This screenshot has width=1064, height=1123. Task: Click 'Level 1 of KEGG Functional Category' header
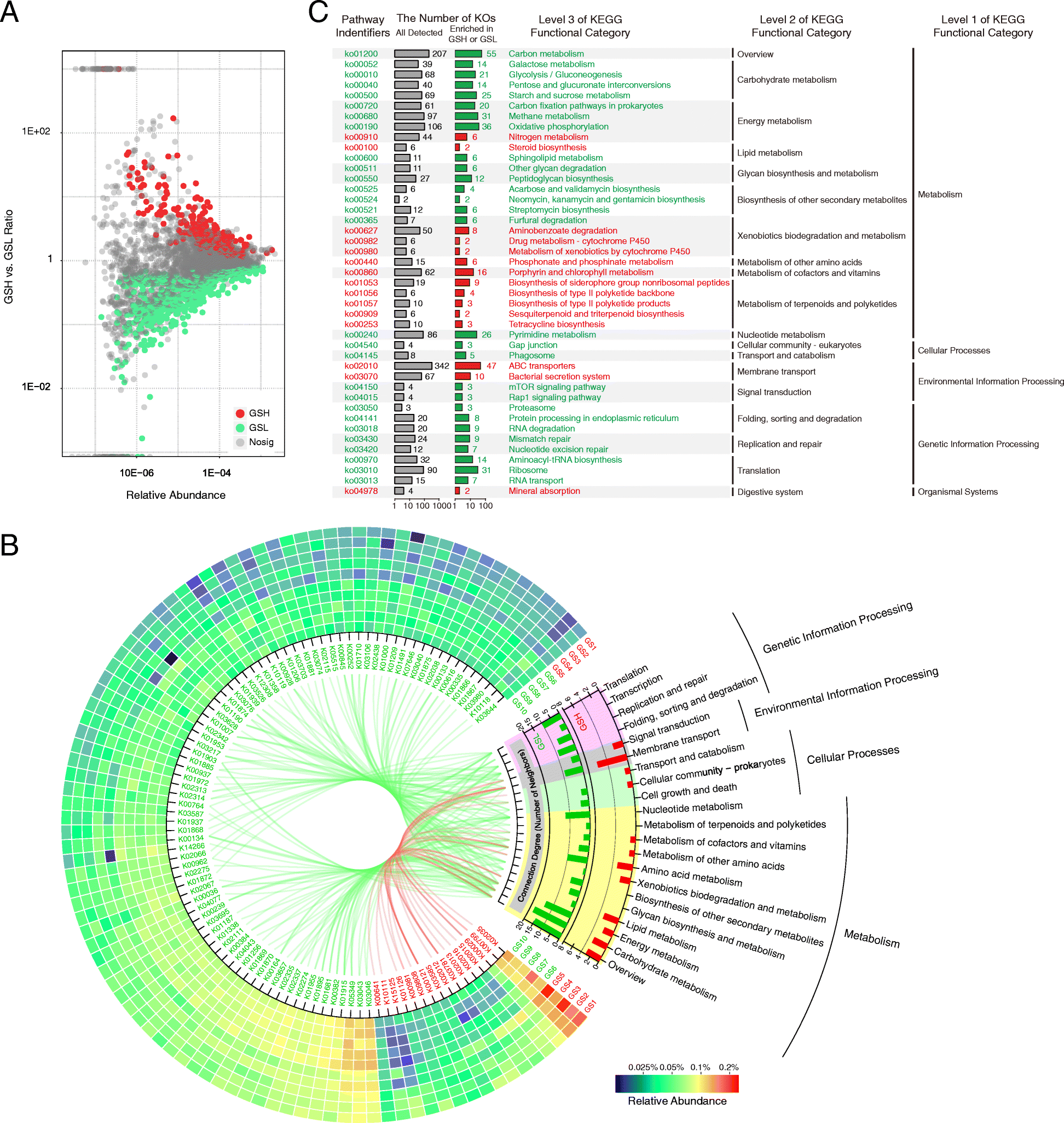tap(983, 26)
